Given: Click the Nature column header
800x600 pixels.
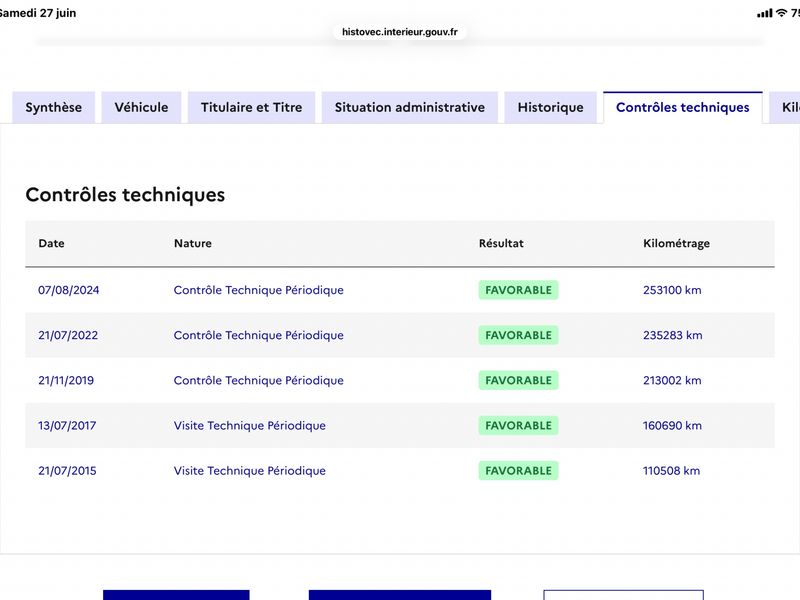Looking at the screenshot, I should coord(193,243).
